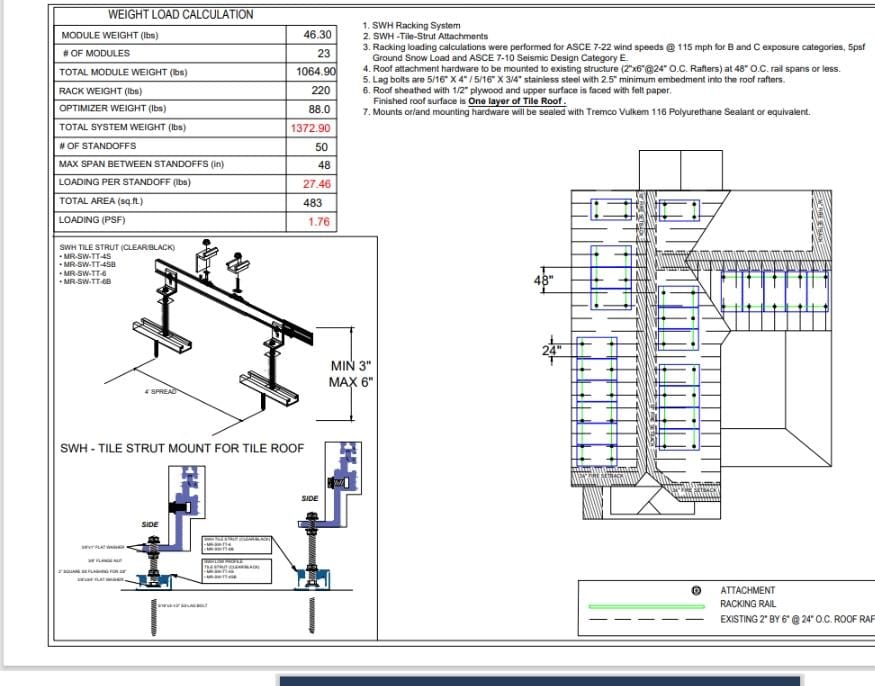Click the 48" dimension on roof plan
Screen dimensions: 875x686
pos(544,280)
